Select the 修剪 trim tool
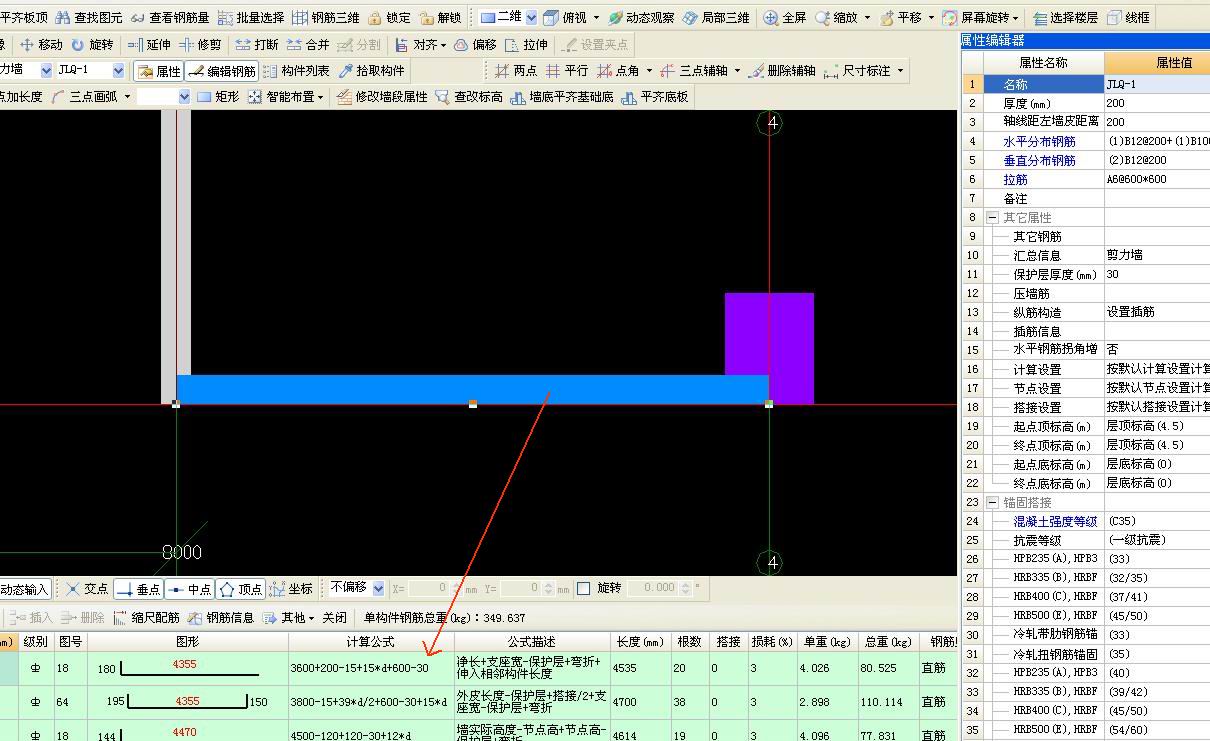 200,45
